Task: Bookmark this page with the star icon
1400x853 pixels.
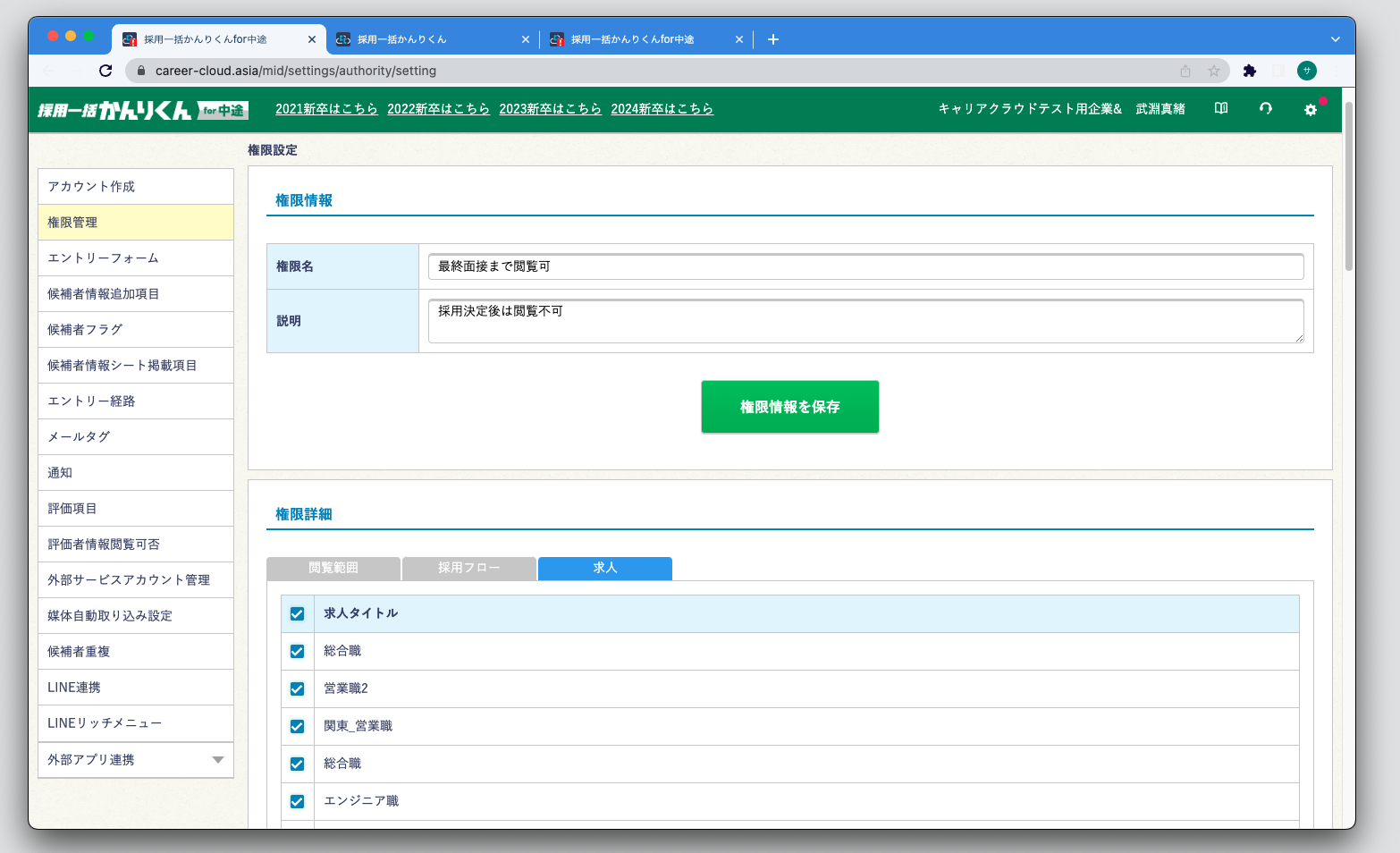Action: click(1213, 71)
